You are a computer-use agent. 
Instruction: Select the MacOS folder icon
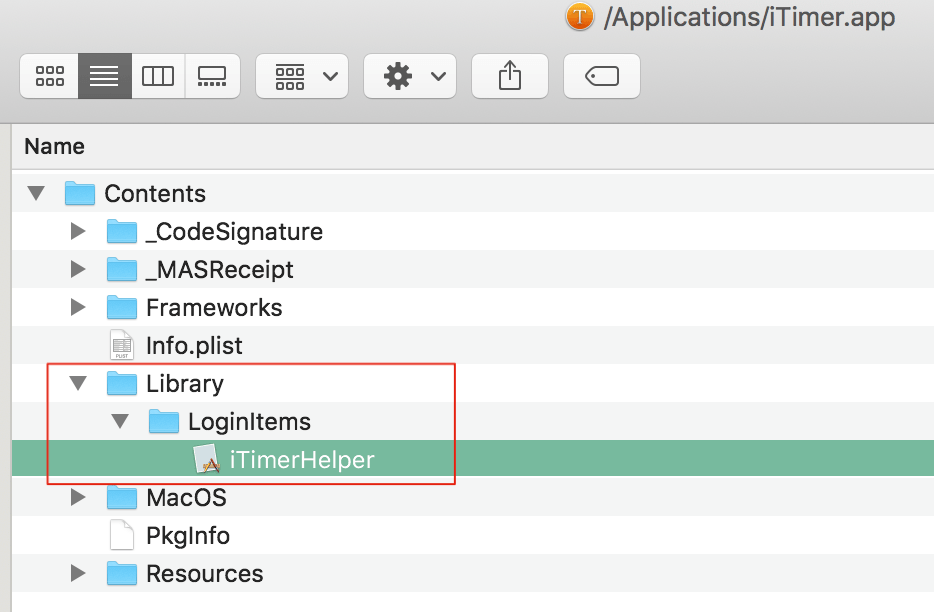tap(122, 497)
